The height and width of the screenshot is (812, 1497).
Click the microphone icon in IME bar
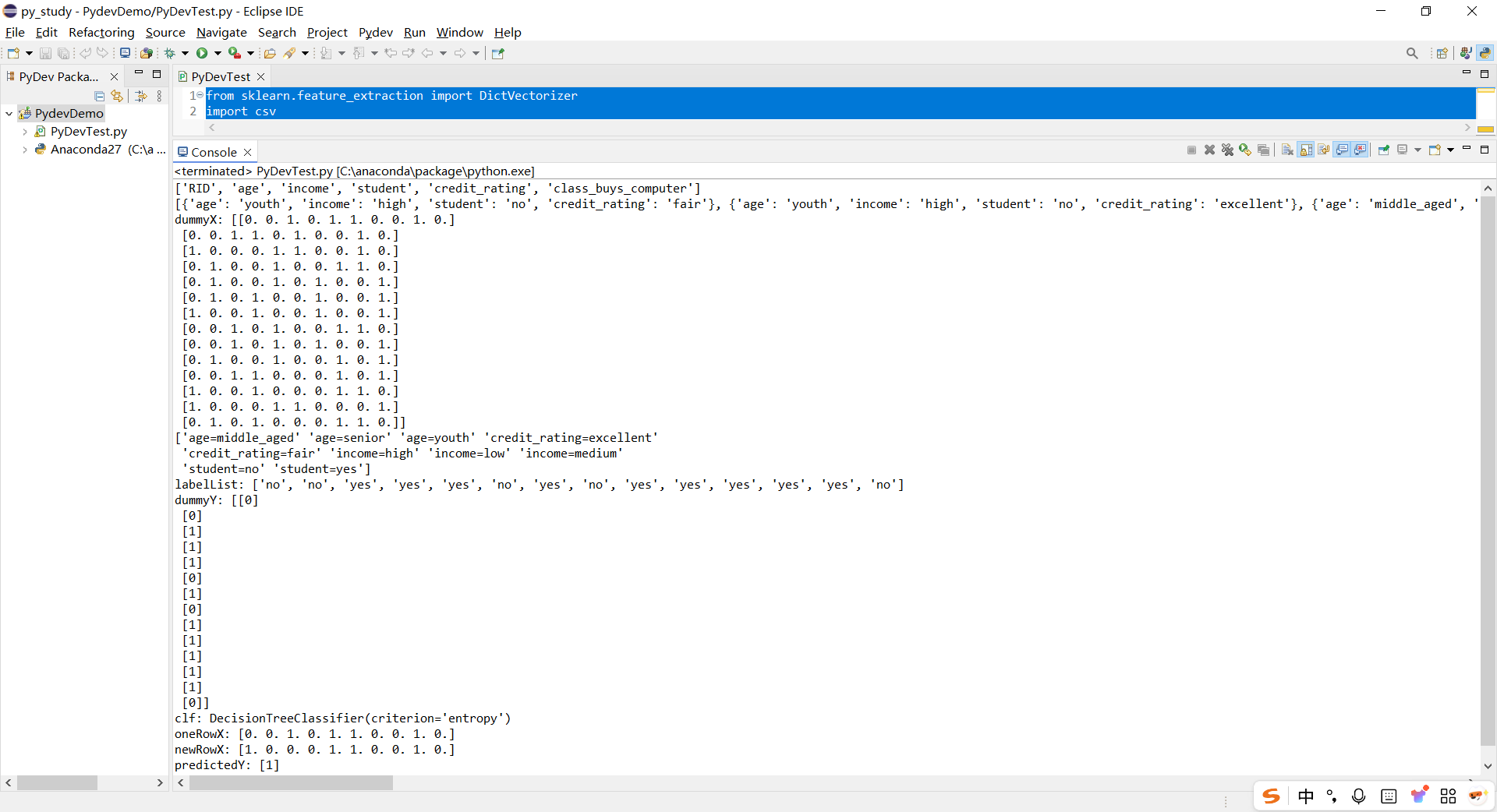pos(1358,796)
